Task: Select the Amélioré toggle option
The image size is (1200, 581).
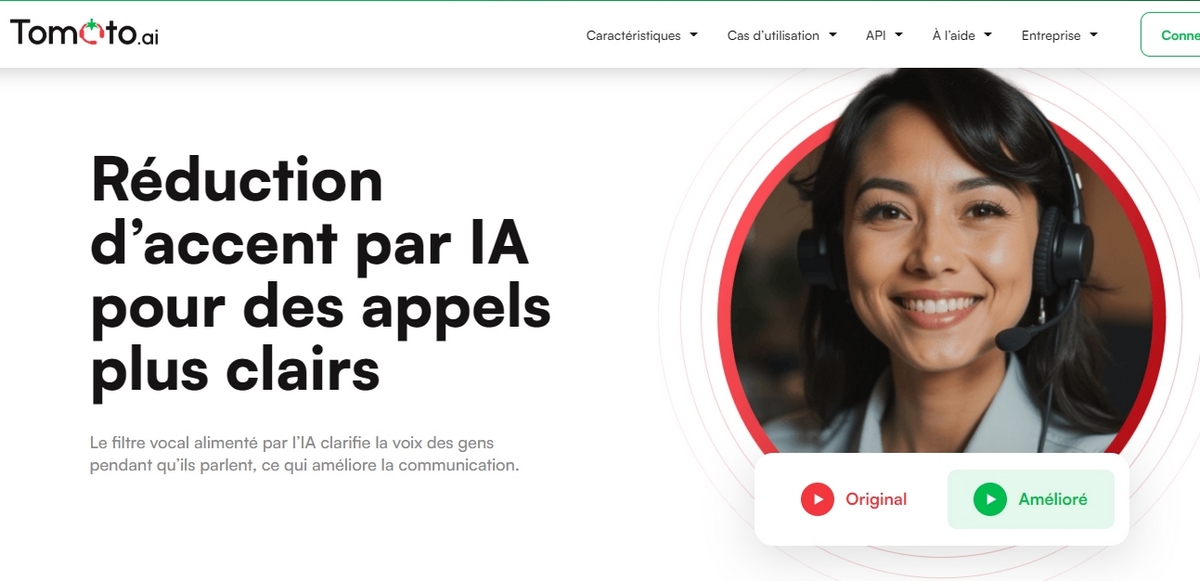Action: click(1030, 499)
